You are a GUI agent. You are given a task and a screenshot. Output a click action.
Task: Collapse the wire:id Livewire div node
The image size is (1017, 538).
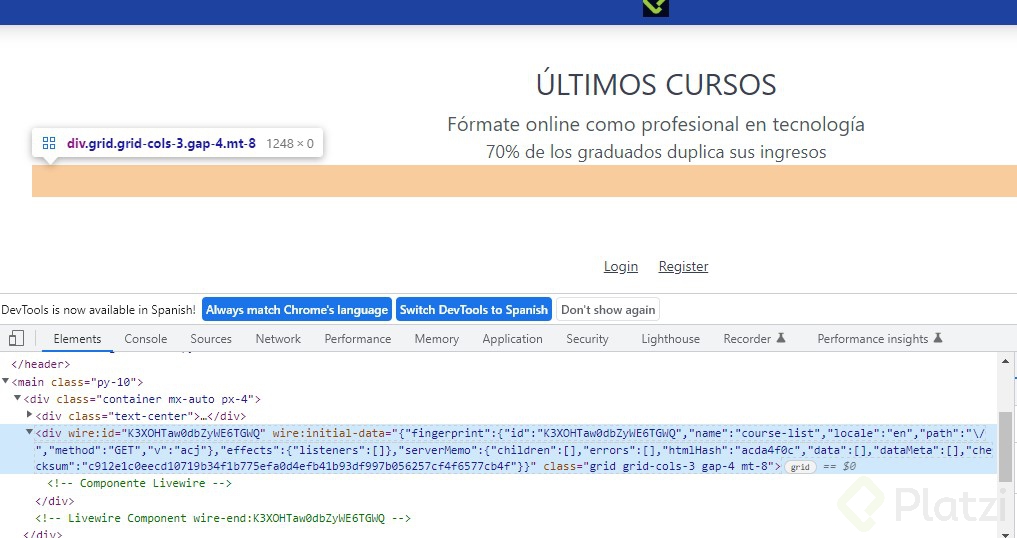pyautogui.click(x=29, y=432)
